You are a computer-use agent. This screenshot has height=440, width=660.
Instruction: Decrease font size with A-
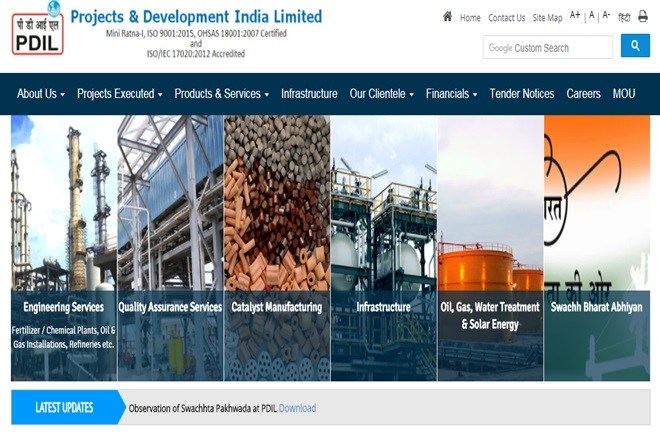click(x=606, y=15)
